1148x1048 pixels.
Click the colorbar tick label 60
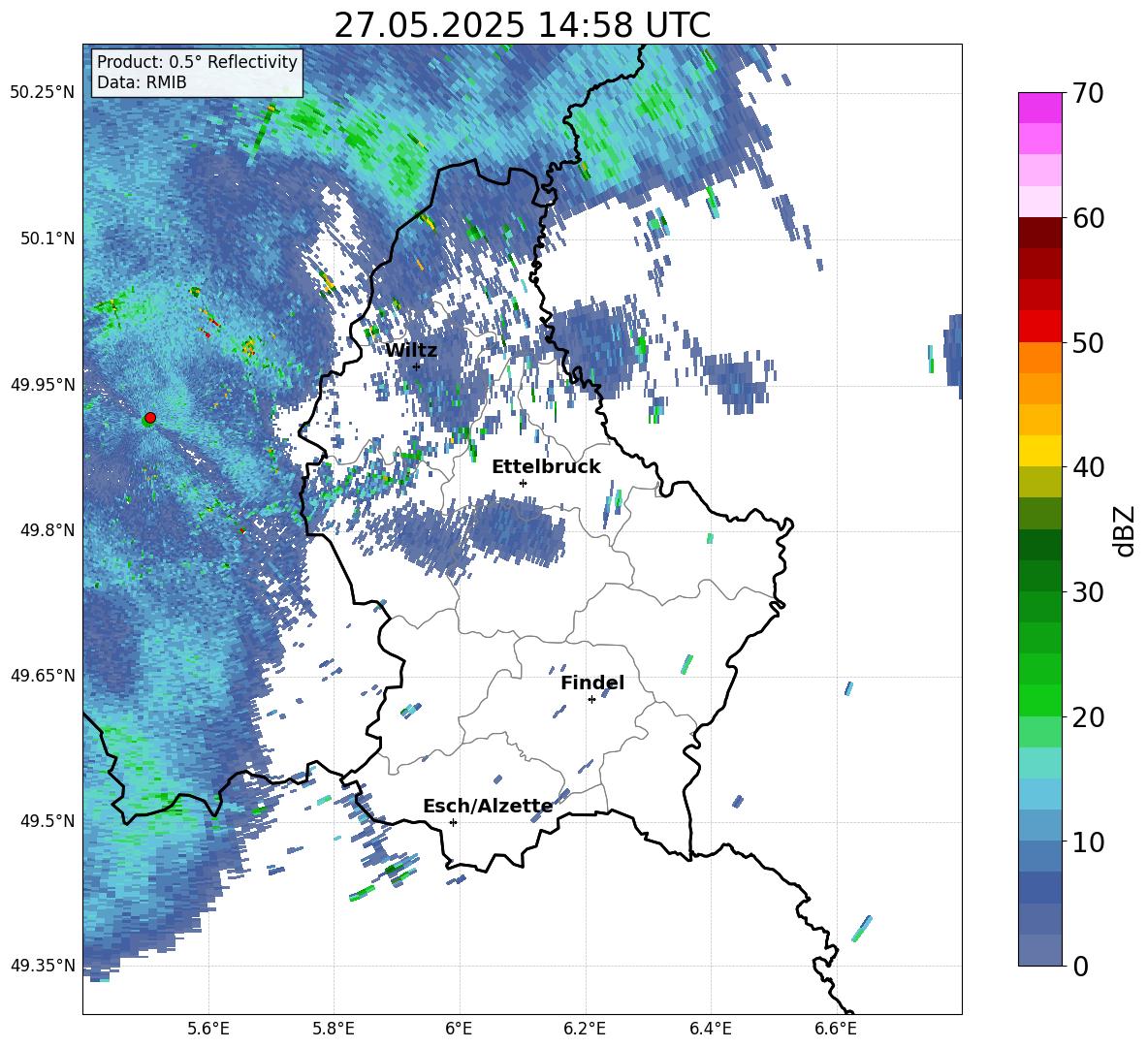click(1088, 218)
